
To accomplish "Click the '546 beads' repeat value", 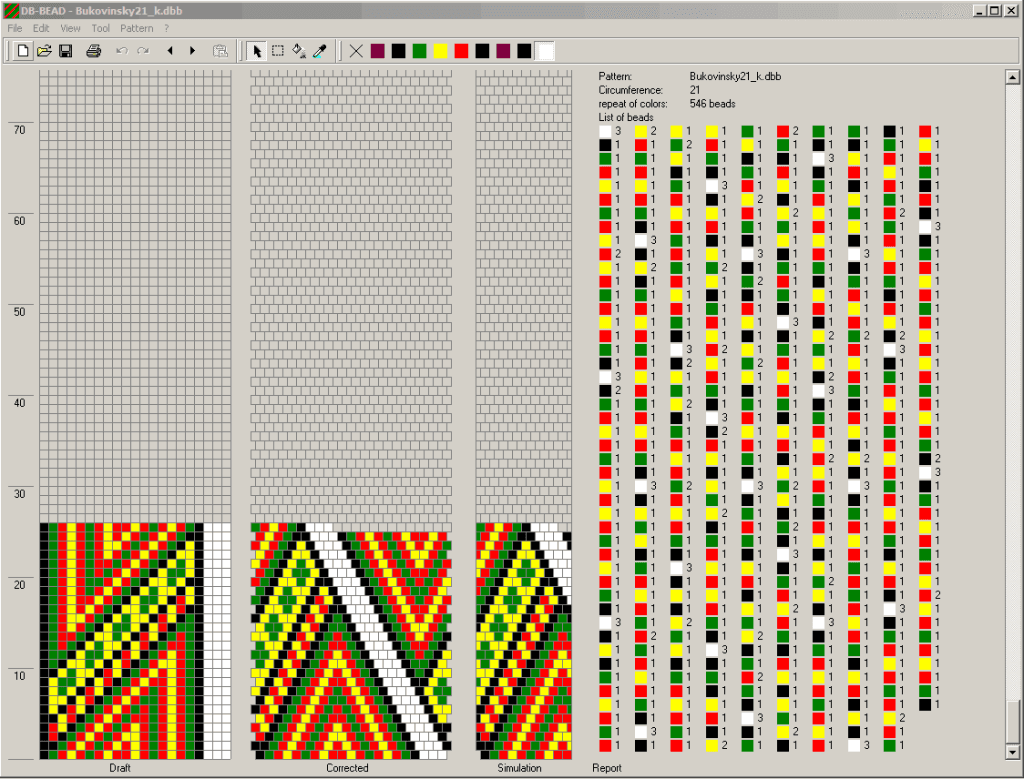I will [712, 104].
